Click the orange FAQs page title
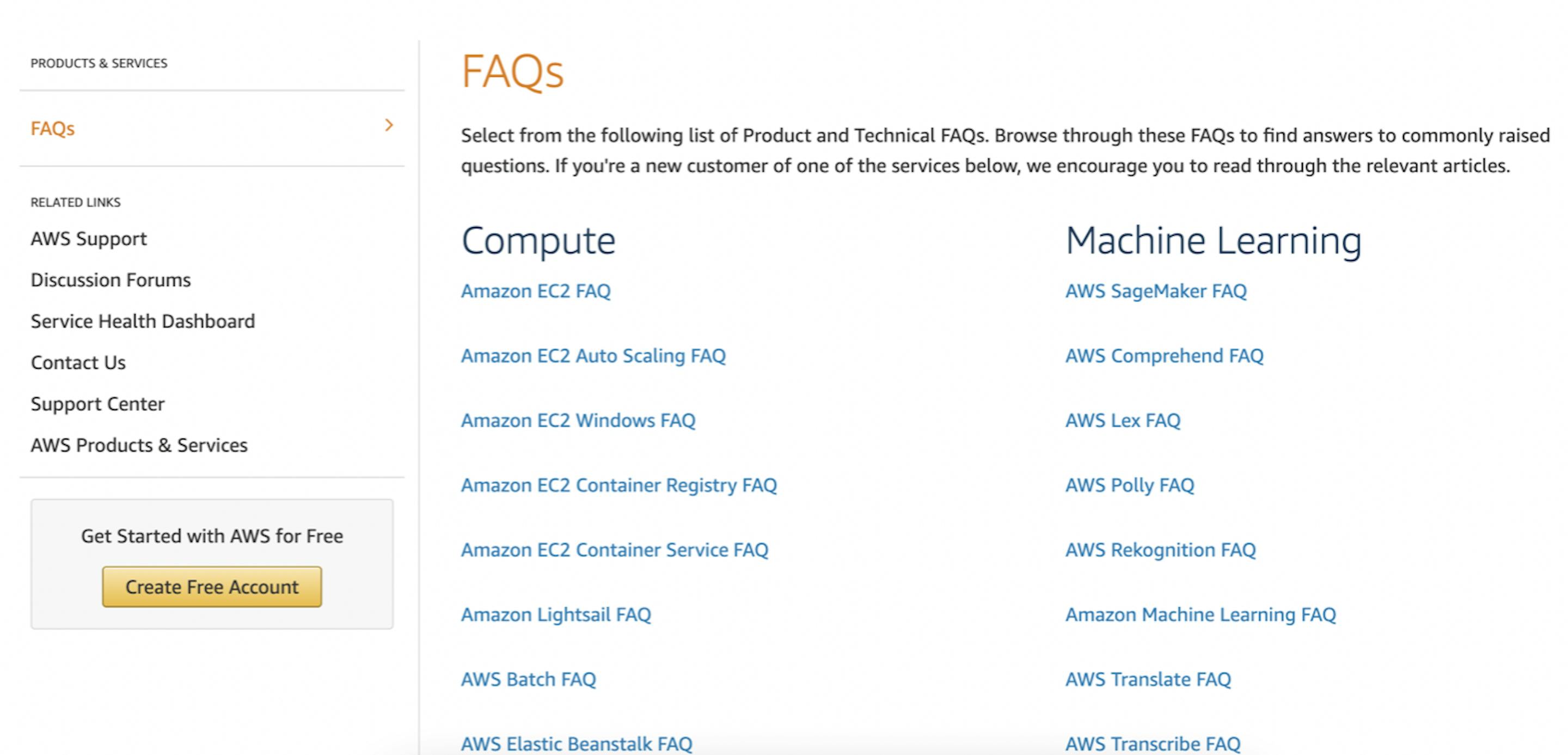Viewport: 1568px width, 755px height. tap(512, 72)
